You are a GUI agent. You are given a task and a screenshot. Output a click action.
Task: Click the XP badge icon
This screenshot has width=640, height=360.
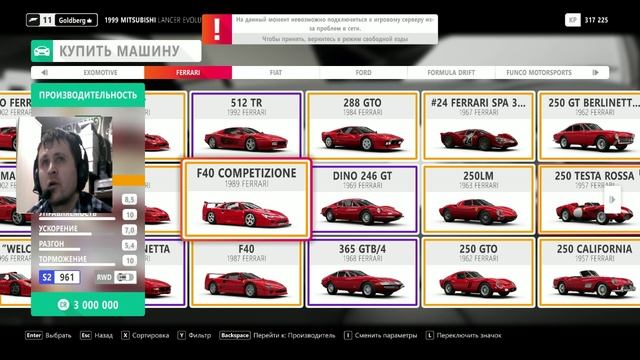coord(573,20)
